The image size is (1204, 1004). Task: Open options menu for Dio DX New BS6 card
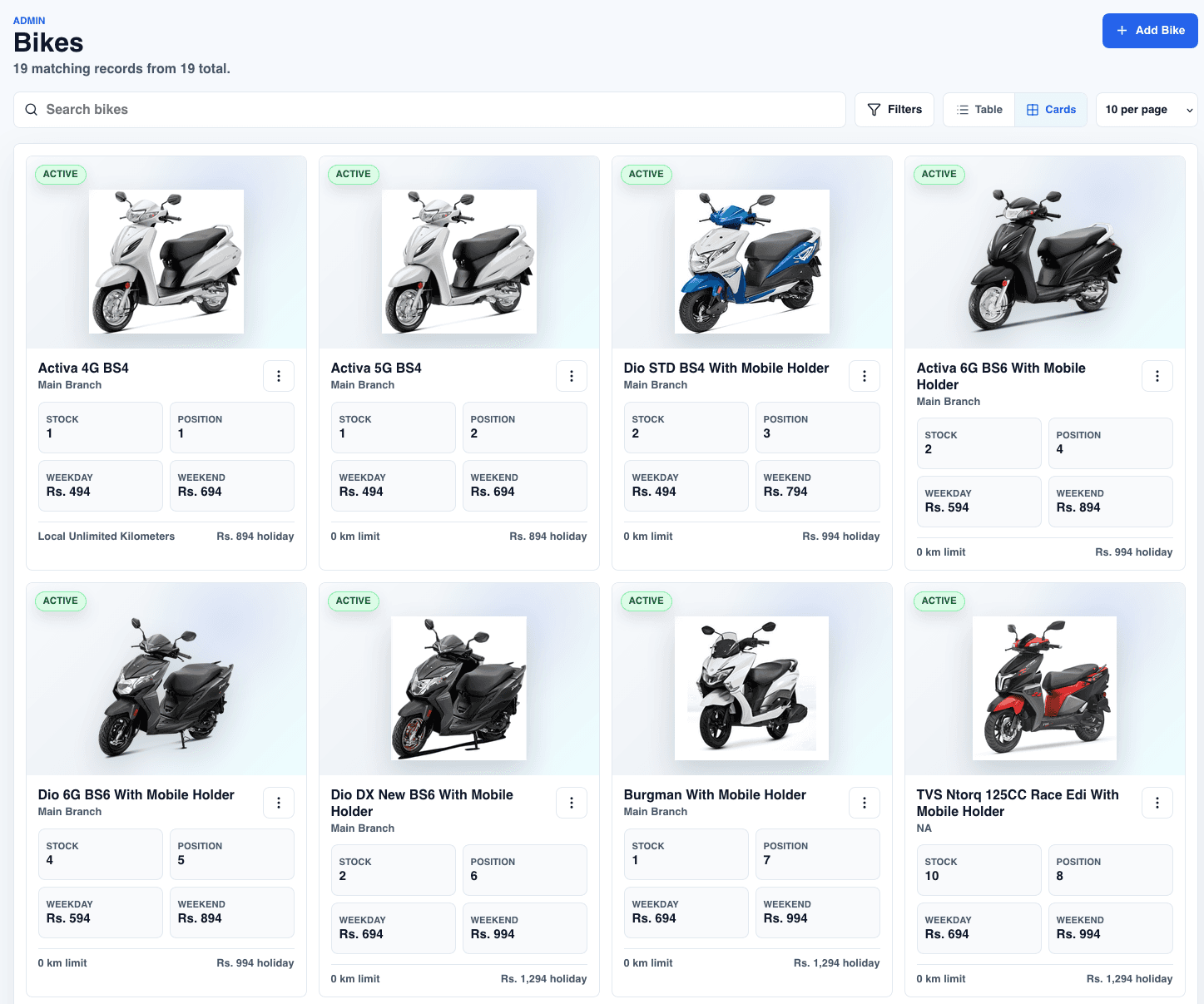point(572,803)
